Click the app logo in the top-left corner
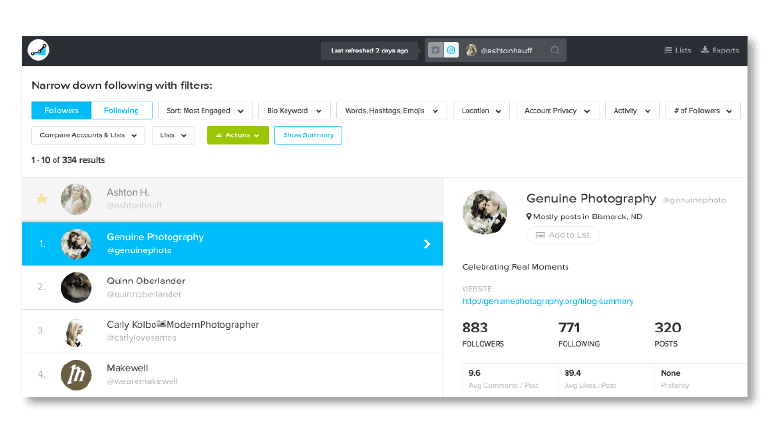The height and width of the screenshot is (432, 770). pos(39,50)
